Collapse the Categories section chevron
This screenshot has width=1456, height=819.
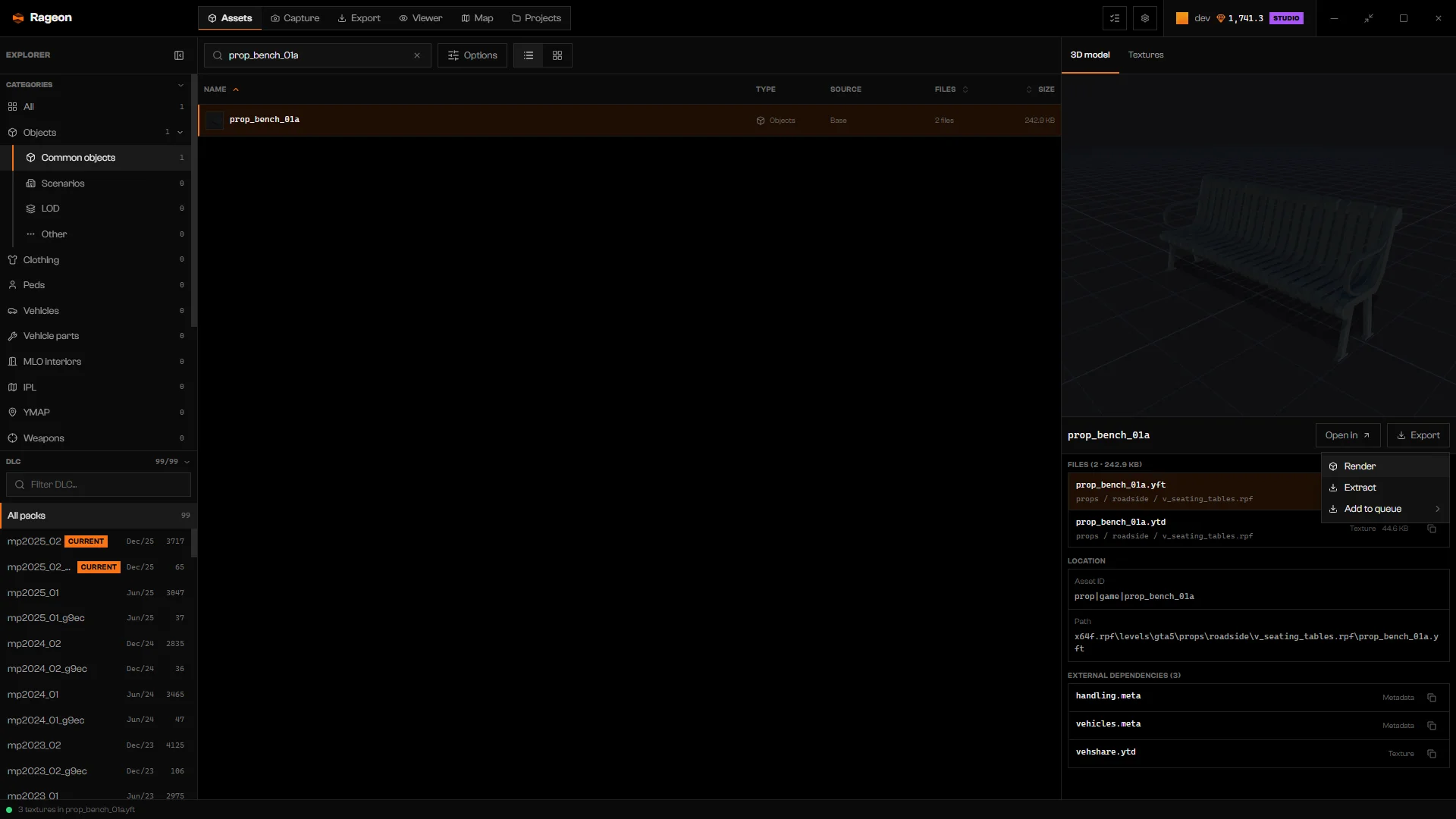180,85
